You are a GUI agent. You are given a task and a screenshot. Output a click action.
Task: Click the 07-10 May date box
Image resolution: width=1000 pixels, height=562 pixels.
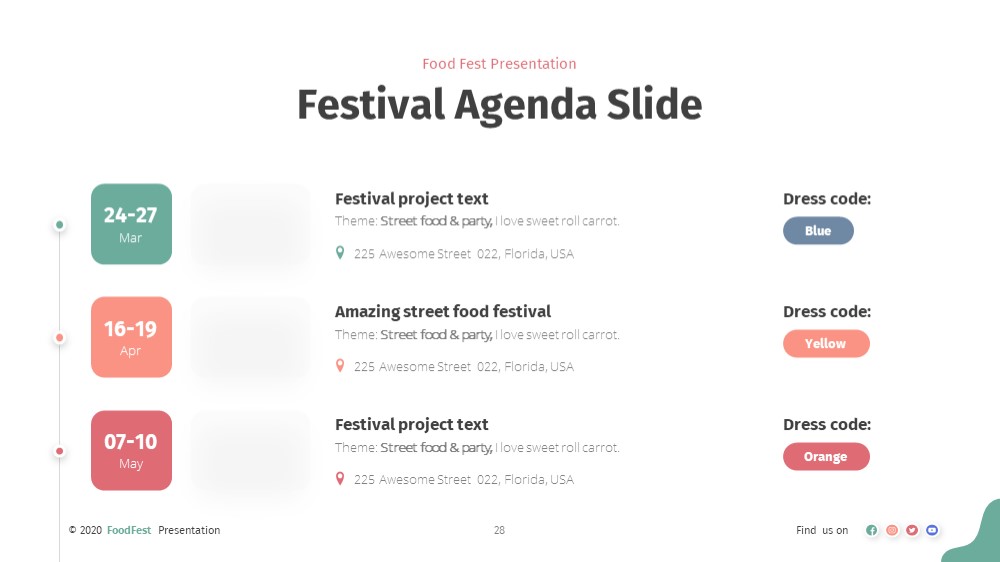coord(131,450)
